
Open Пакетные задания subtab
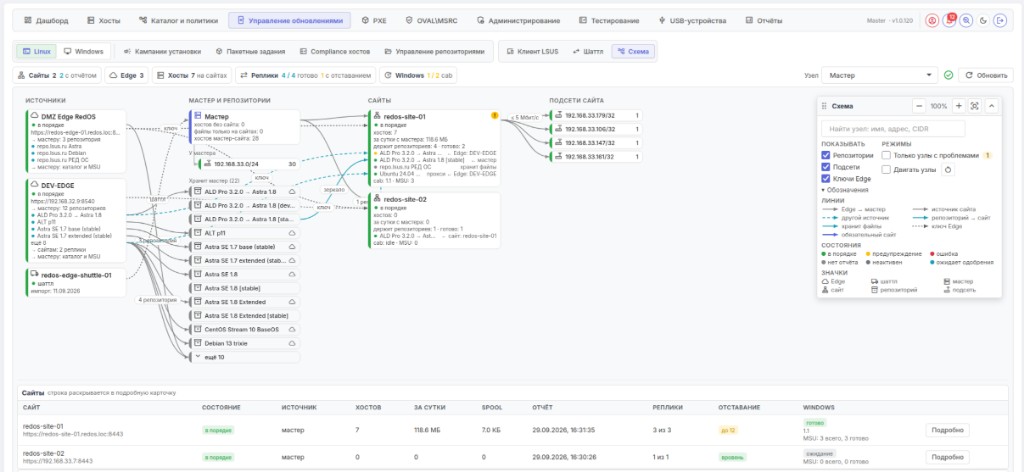(x=250, y=51)
